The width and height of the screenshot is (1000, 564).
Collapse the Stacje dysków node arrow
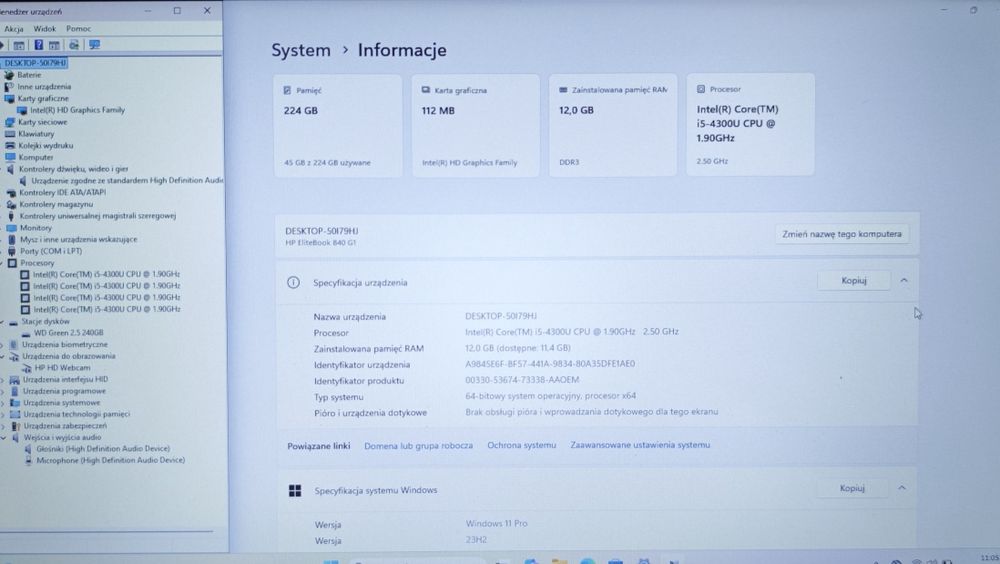pyautogui.click(x=3, y=322)
